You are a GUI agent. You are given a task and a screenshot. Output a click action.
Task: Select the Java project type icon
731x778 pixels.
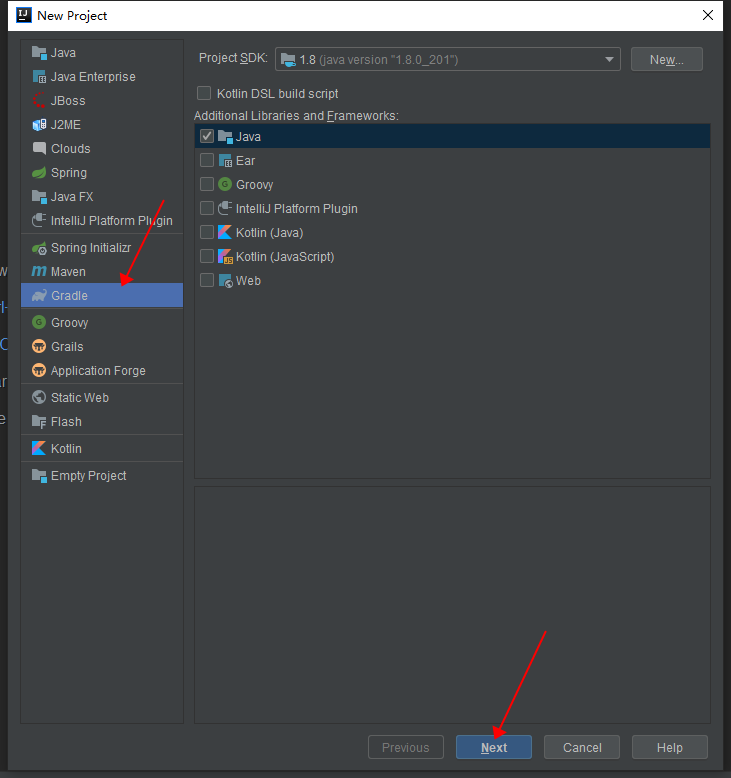39,53
